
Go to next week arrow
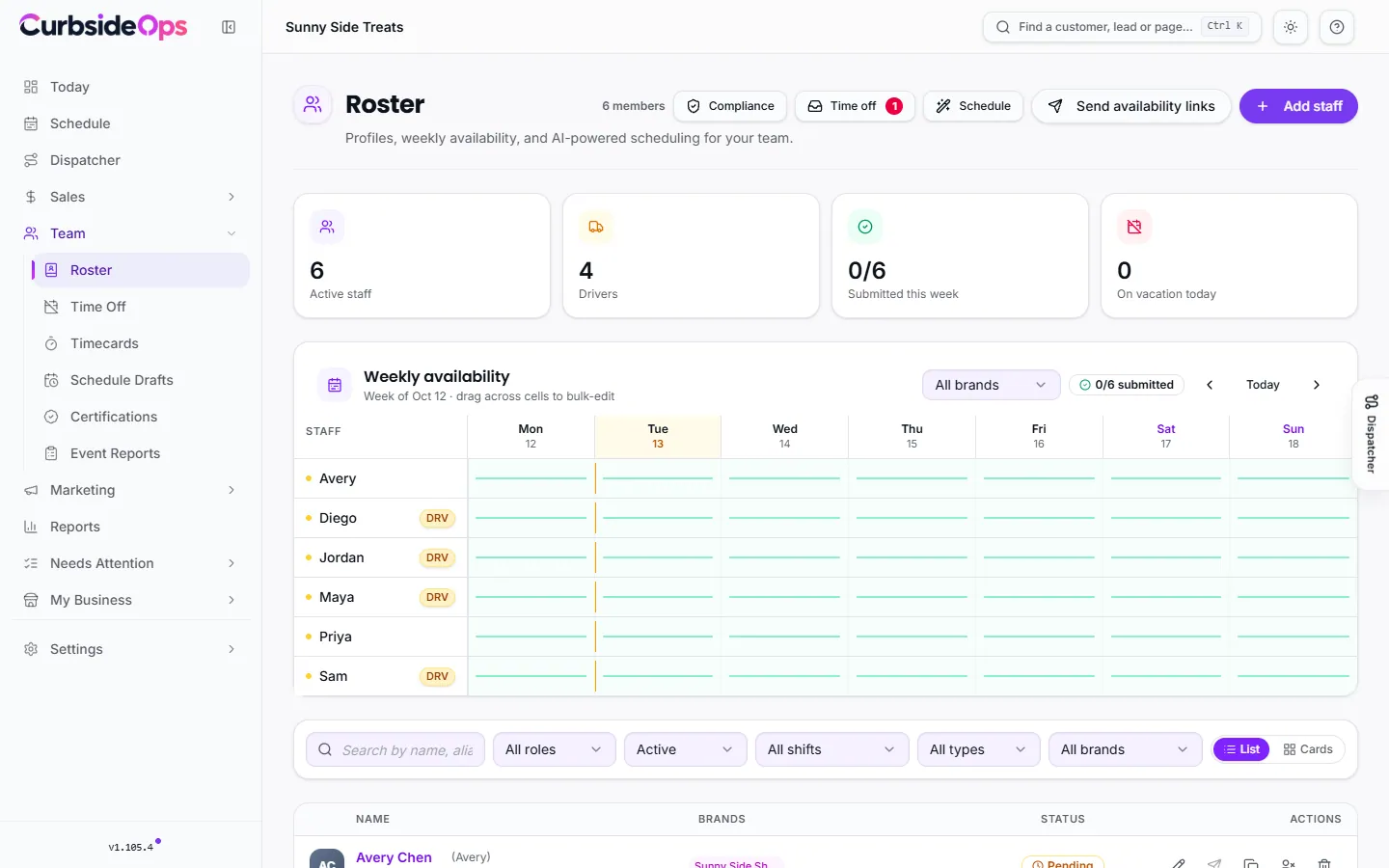tap(1317, 385)
